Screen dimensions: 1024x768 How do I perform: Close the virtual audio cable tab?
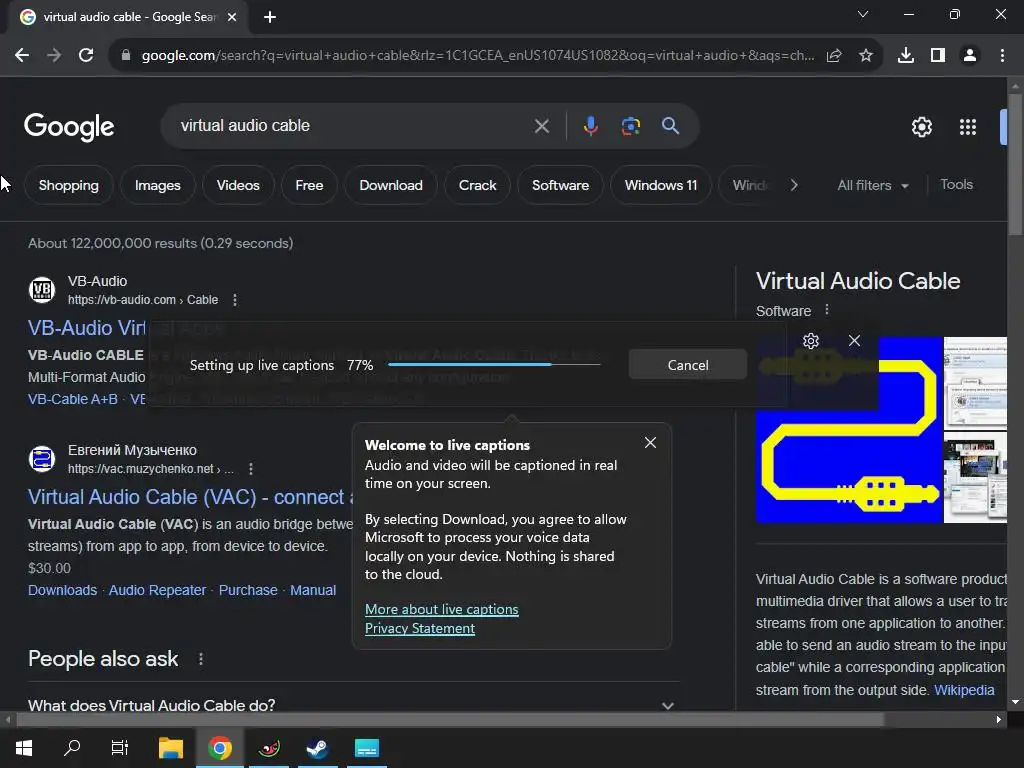click(x=232, y=17)
